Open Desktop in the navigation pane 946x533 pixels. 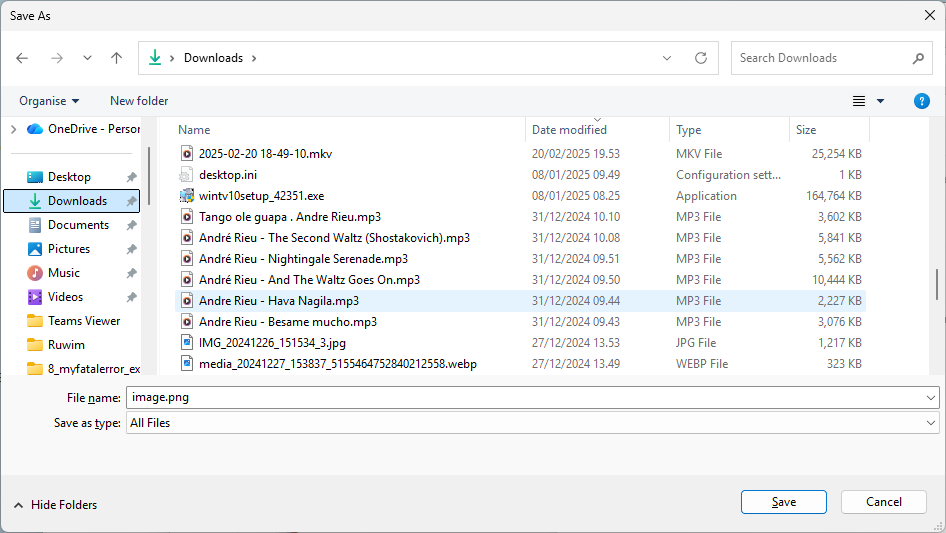pos(69,177)
